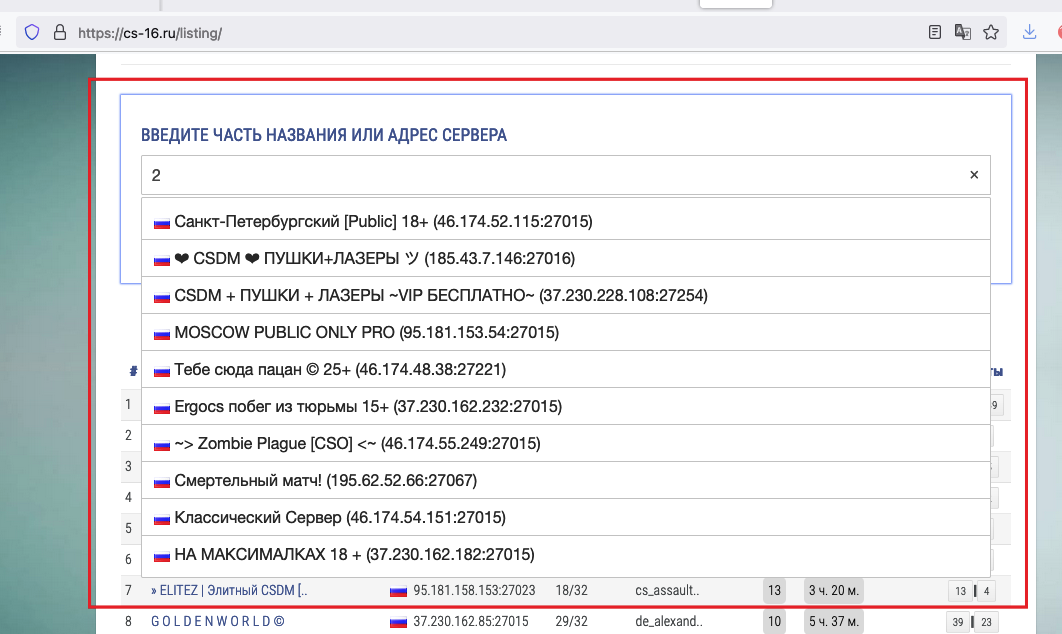Click the Russian flag in ELITEZ row
The width and height of the screenshot is (1062, 634).
(x=398, y=591)
